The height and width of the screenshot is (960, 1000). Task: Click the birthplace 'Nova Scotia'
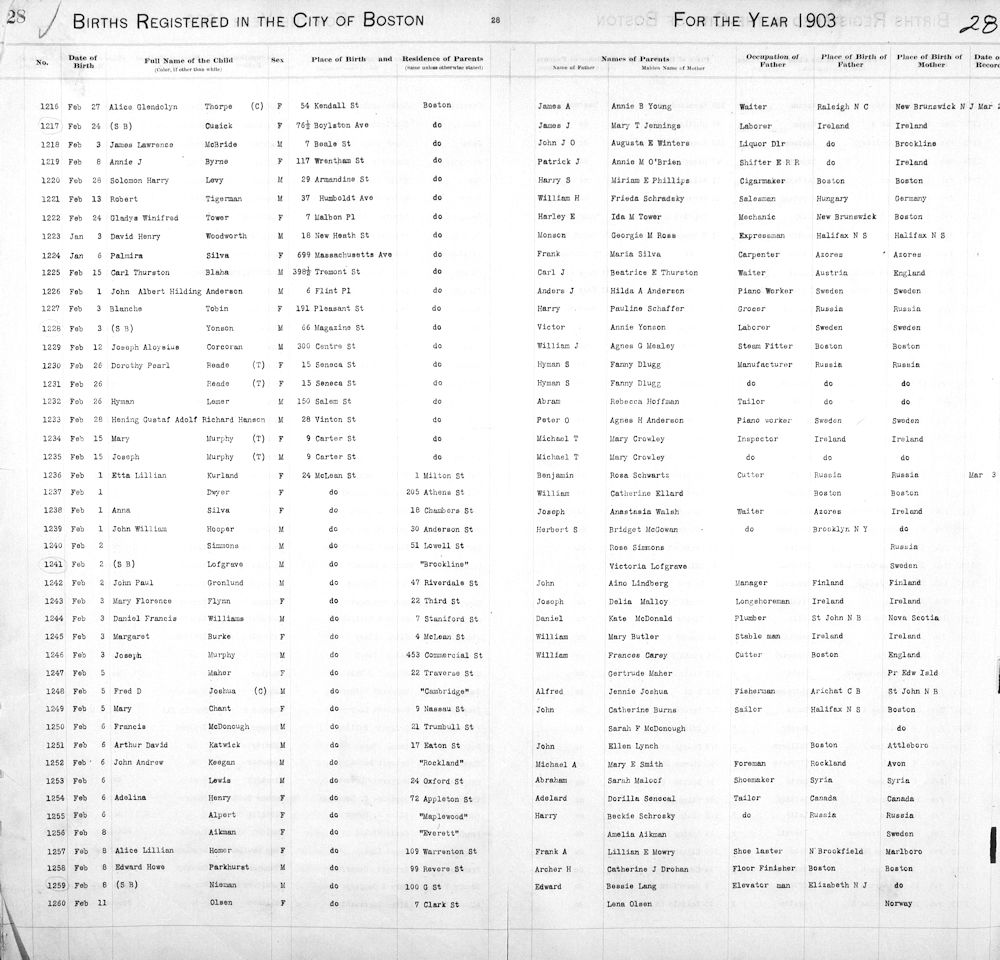[914, 618]
